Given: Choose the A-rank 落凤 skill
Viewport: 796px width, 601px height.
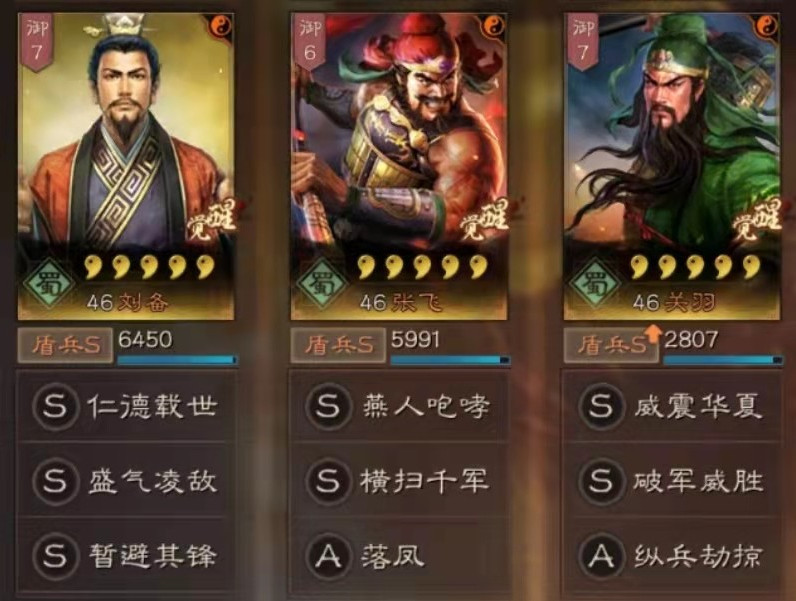Looking at the screenshot, I should click(x=399, y=556).
